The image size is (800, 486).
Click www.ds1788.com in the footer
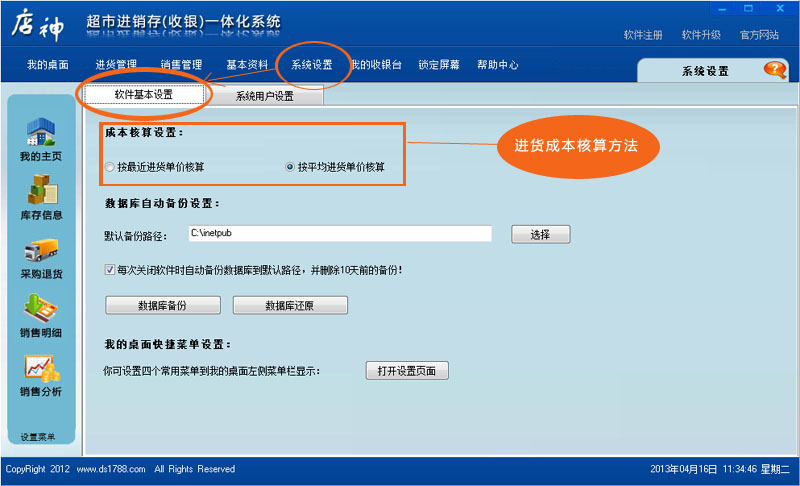[111, 469]
